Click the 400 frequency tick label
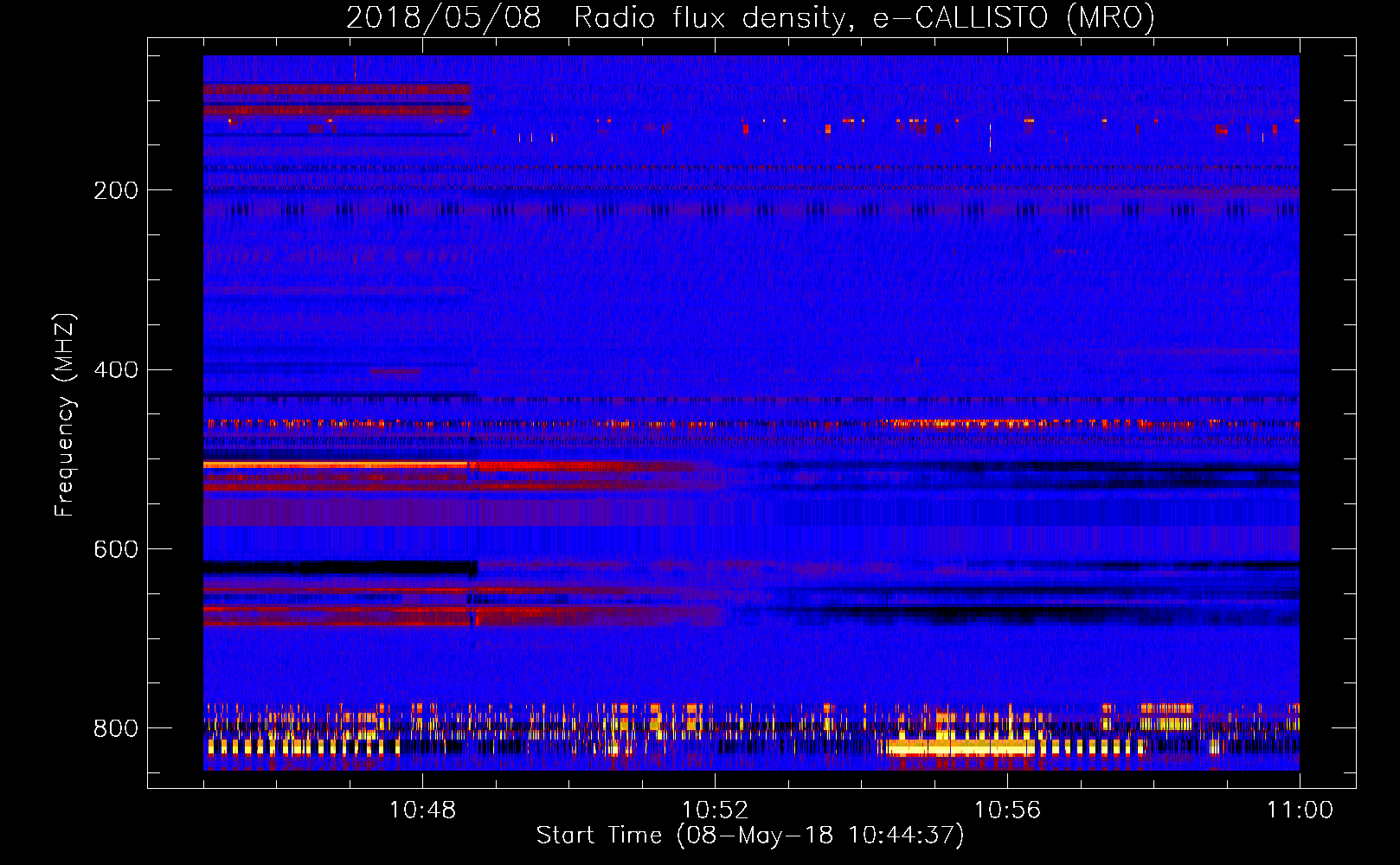Screen dimensions: 1400x865 (x=116, y=370)
